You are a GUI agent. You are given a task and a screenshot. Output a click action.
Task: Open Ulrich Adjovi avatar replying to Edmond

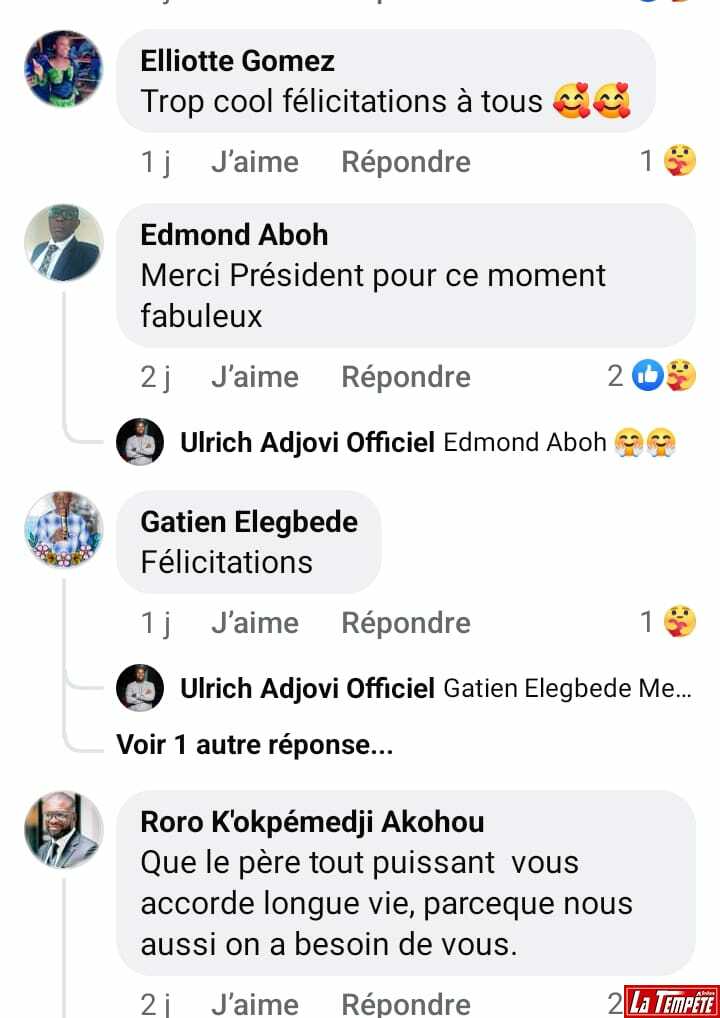pos(140,442)
